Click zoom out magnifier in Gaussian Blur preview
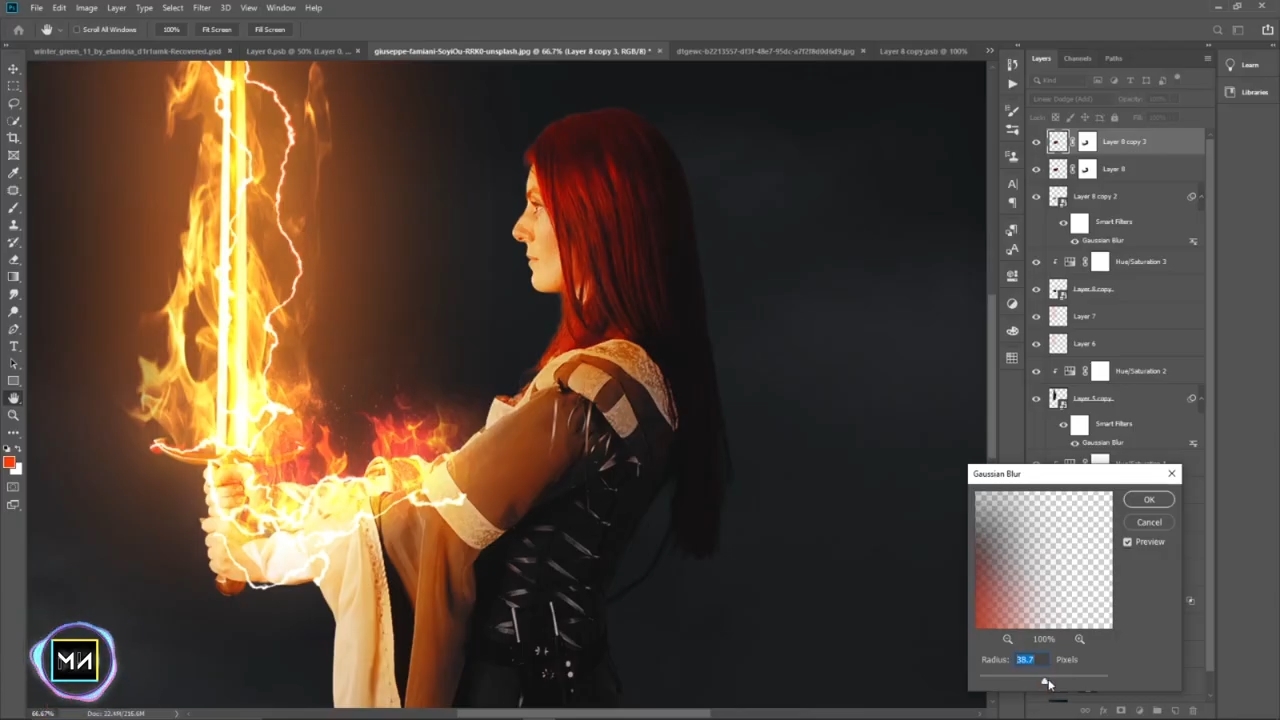The width and height of the screenshot is (1280, 720). (1008, 639)
